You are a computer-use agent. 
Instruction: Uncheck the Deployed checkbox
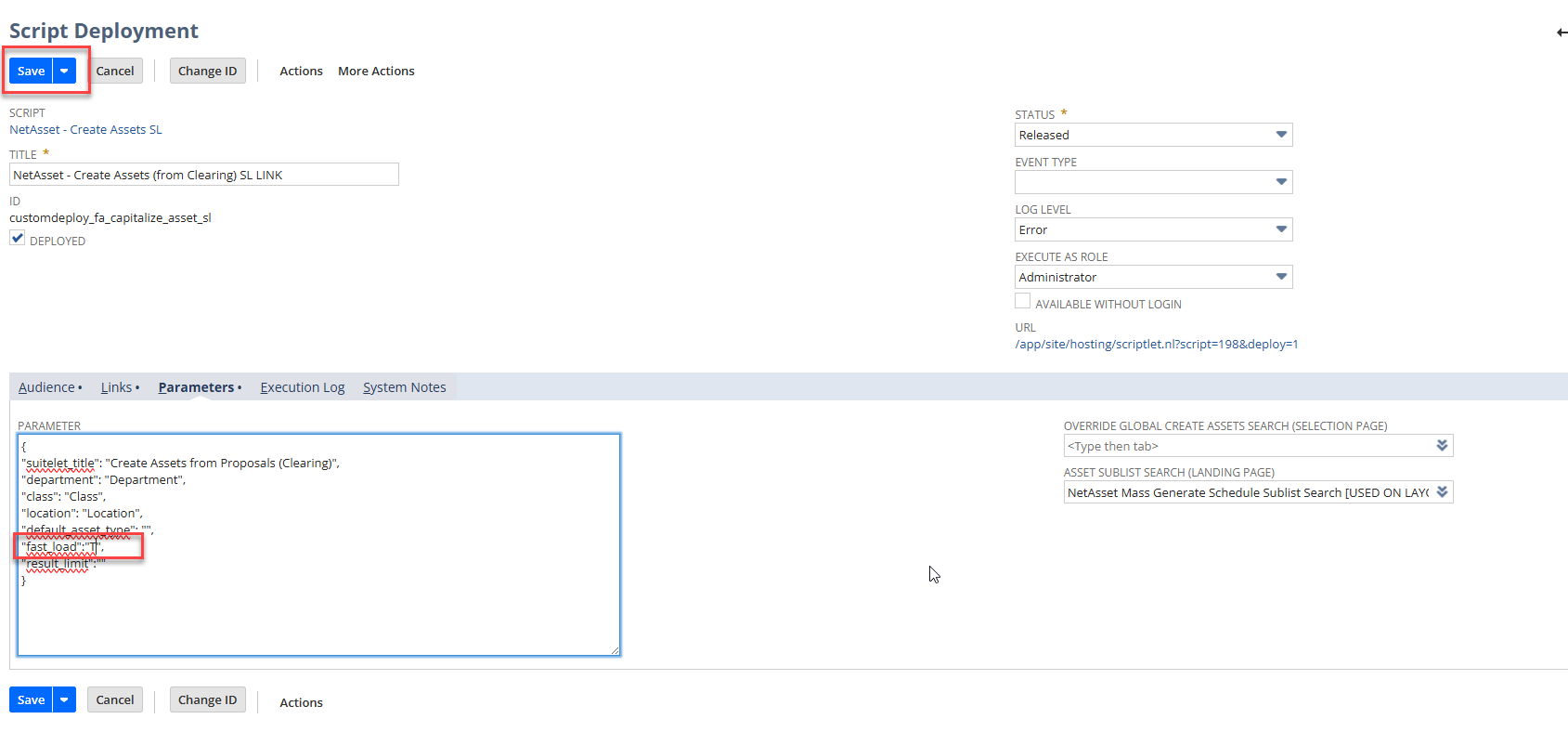[x=18, y=239]
